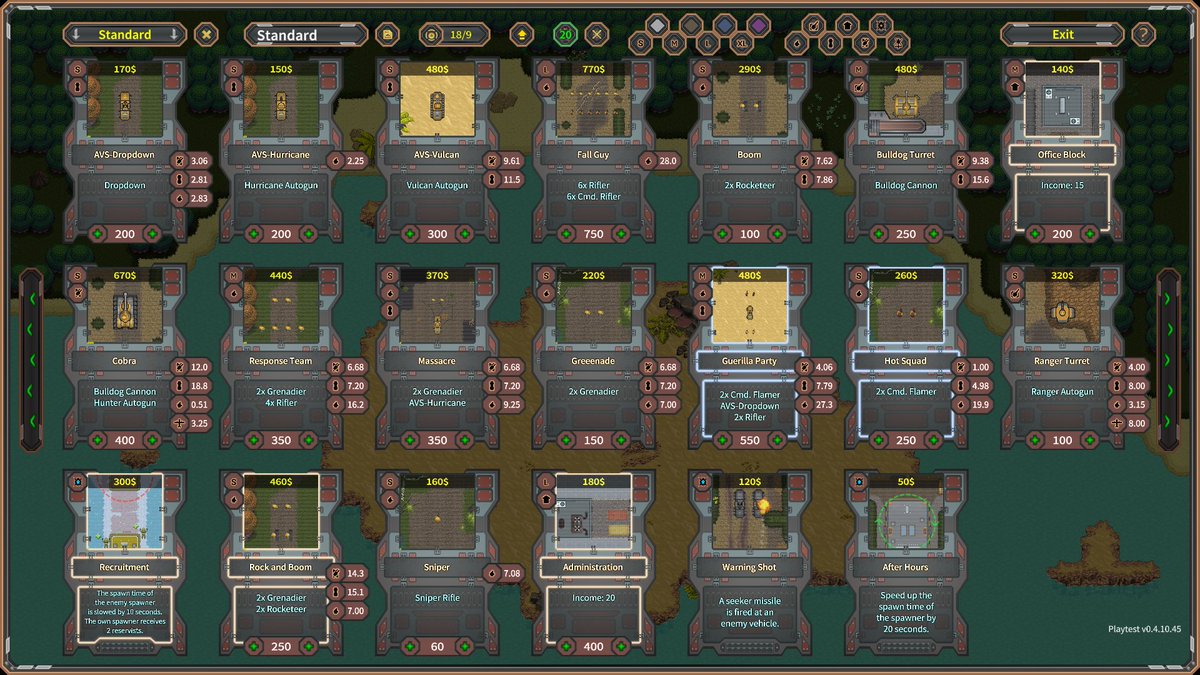Viewport: 1200px width, 675px height.
Task: Click the right plus button on the Massacre card
Action: tap(464, 440)
